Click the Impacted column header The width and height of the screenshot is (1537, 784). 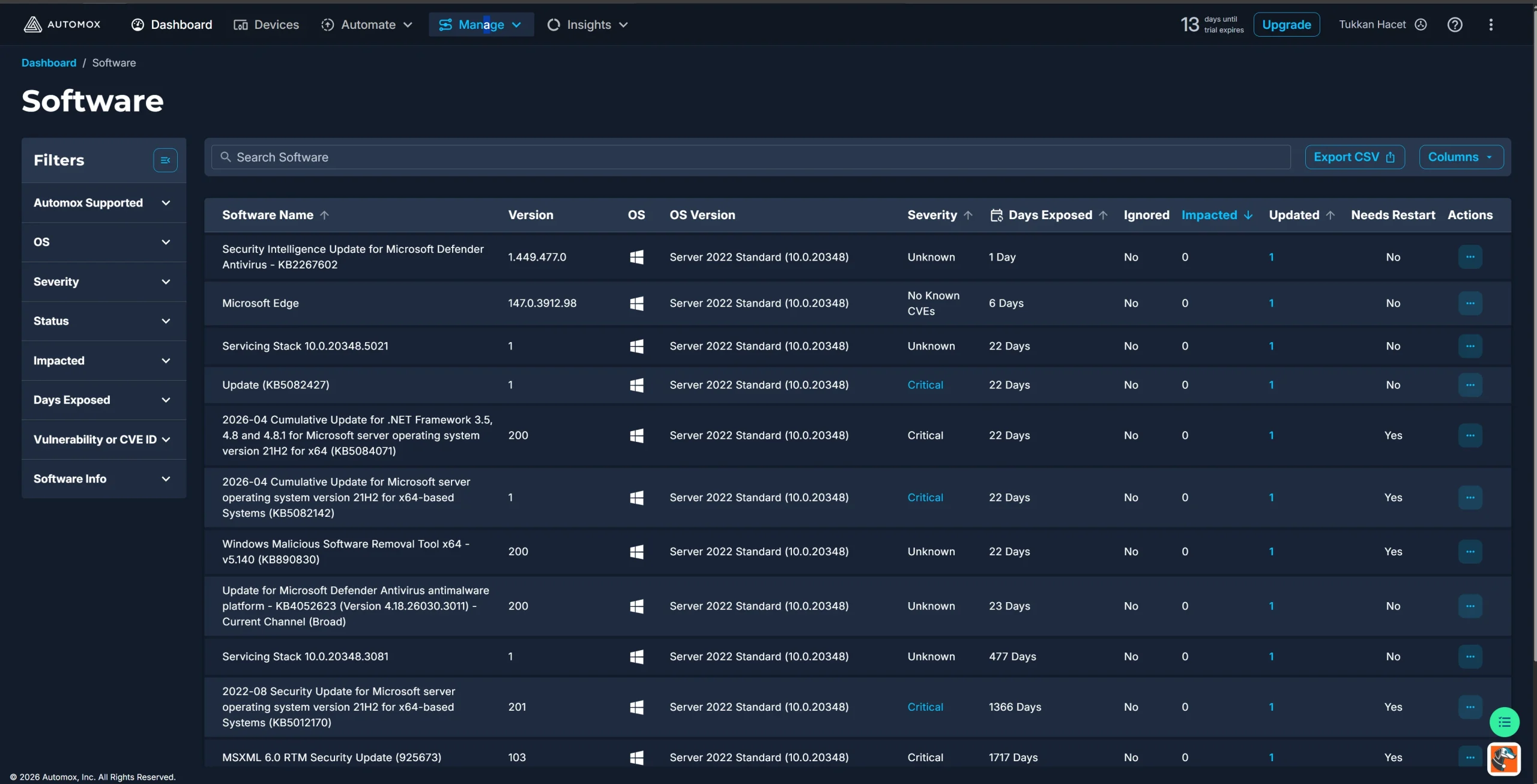(x=1209, y=215)
